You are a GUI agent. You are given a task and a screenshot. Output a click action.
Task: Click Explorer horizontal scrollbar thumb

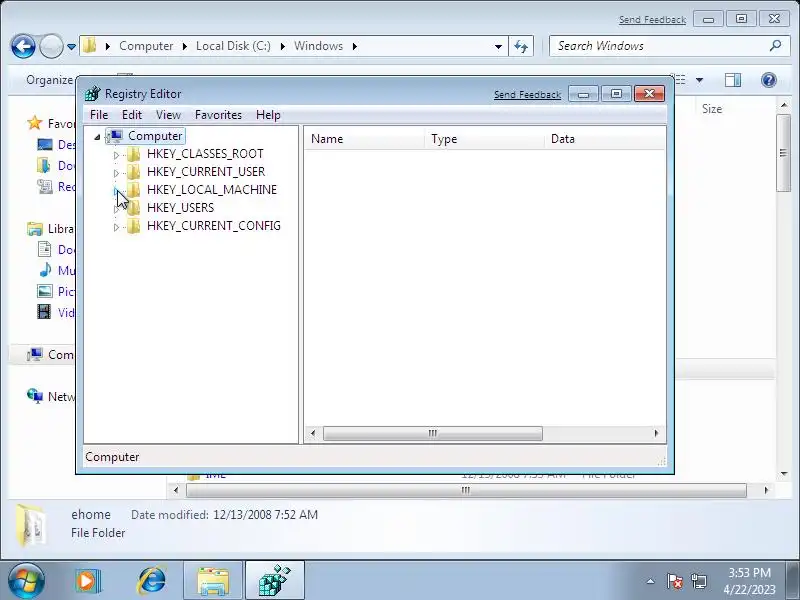coord(466,490)
